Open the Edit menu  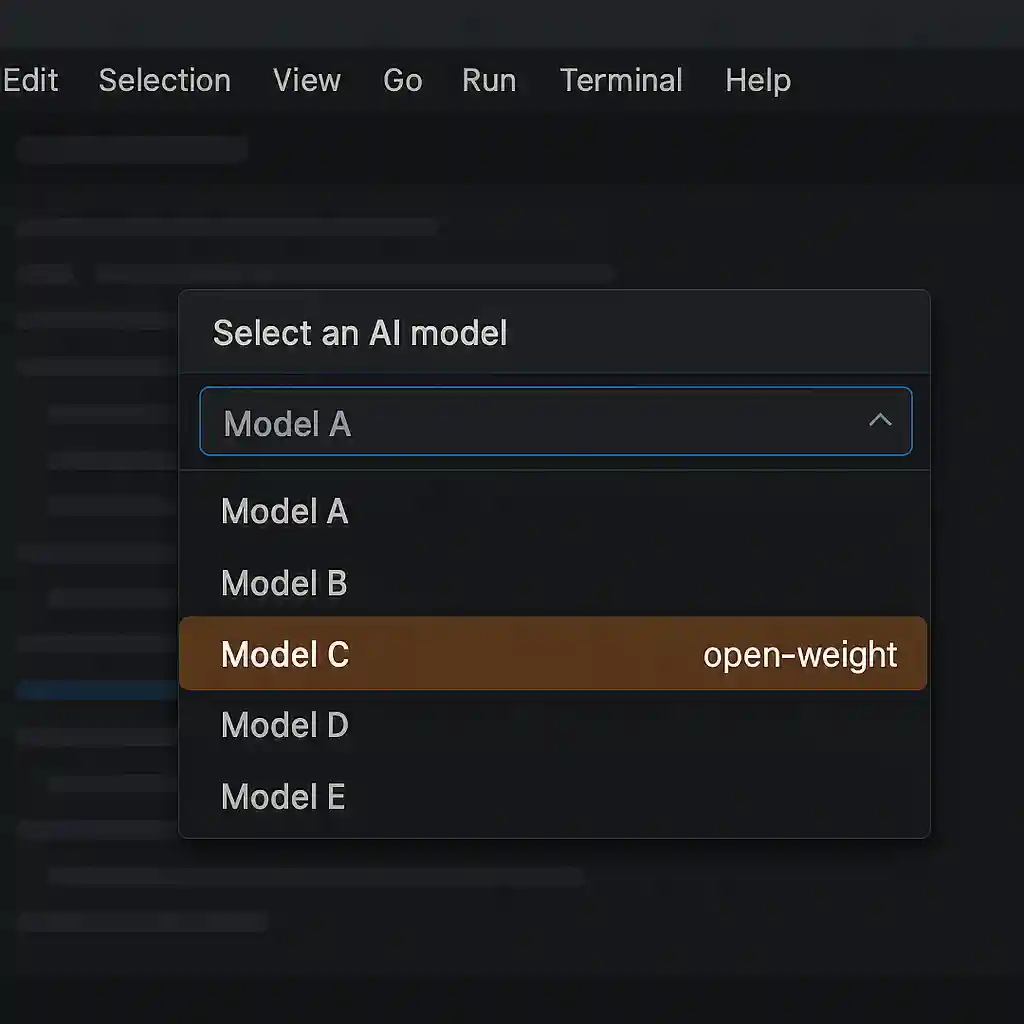pyautogui.click(x=30, y=80)
